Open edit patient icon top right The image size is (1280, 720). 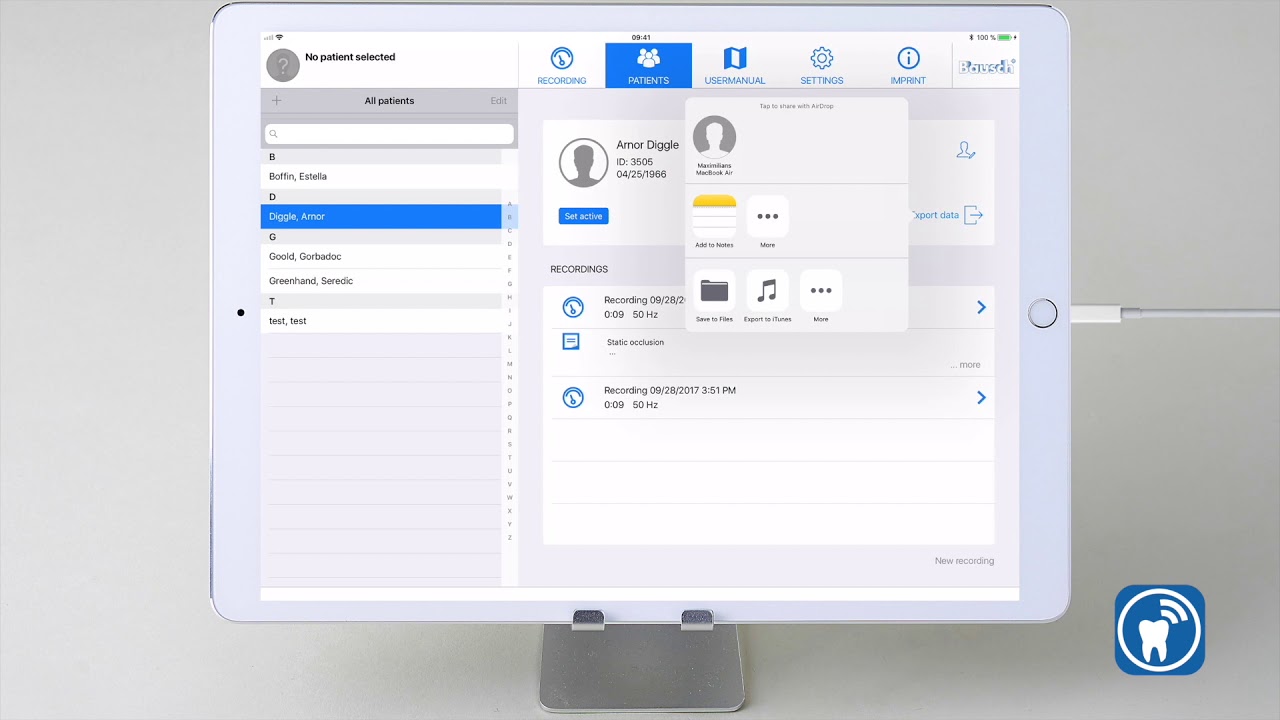pos(965,150)
